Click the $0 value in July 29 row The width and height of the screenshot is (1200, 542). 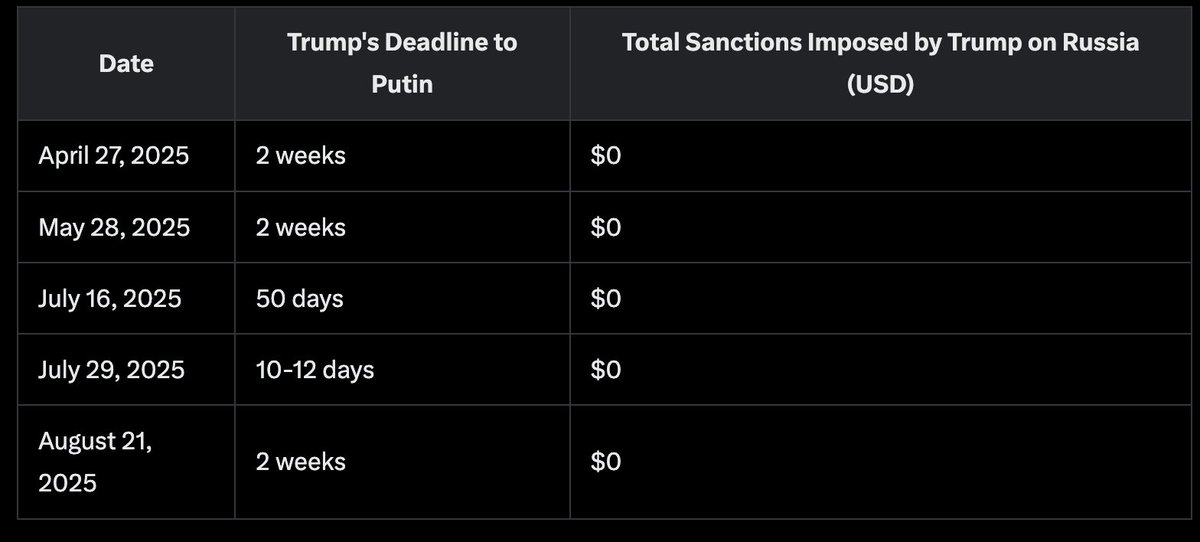click(606, 370)
